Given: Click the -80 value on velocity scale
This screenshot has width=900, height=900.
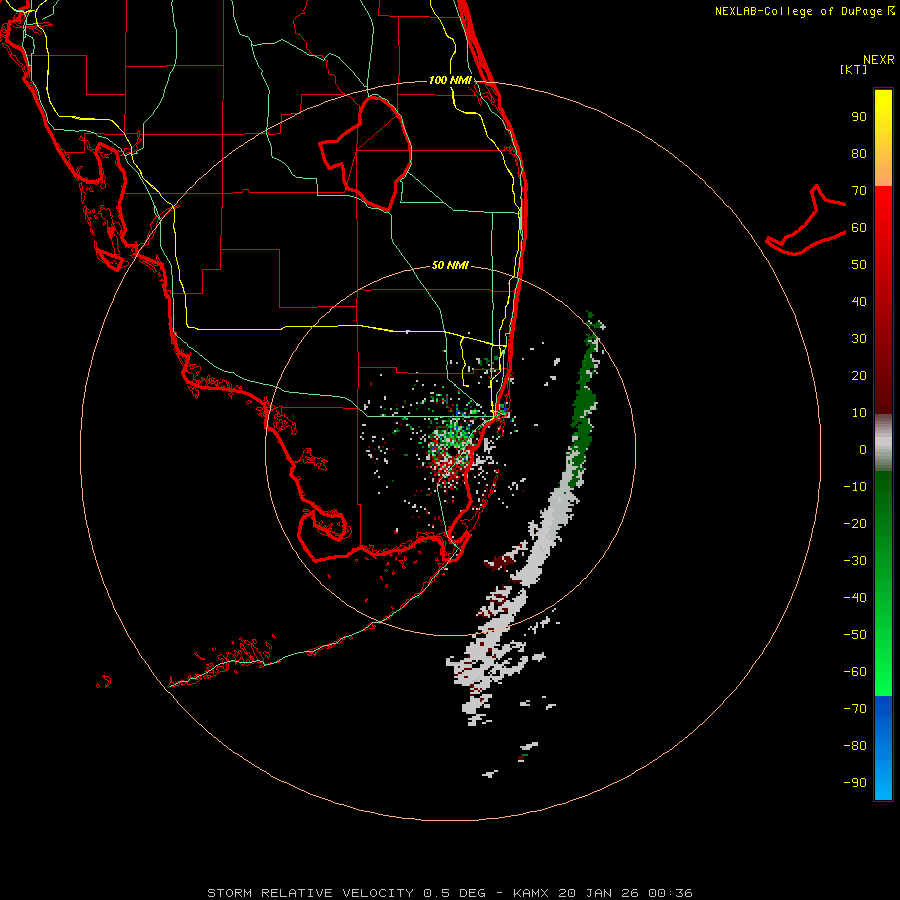Looking at the screenshot, I should pyautogui.click(x=855, y=746).
